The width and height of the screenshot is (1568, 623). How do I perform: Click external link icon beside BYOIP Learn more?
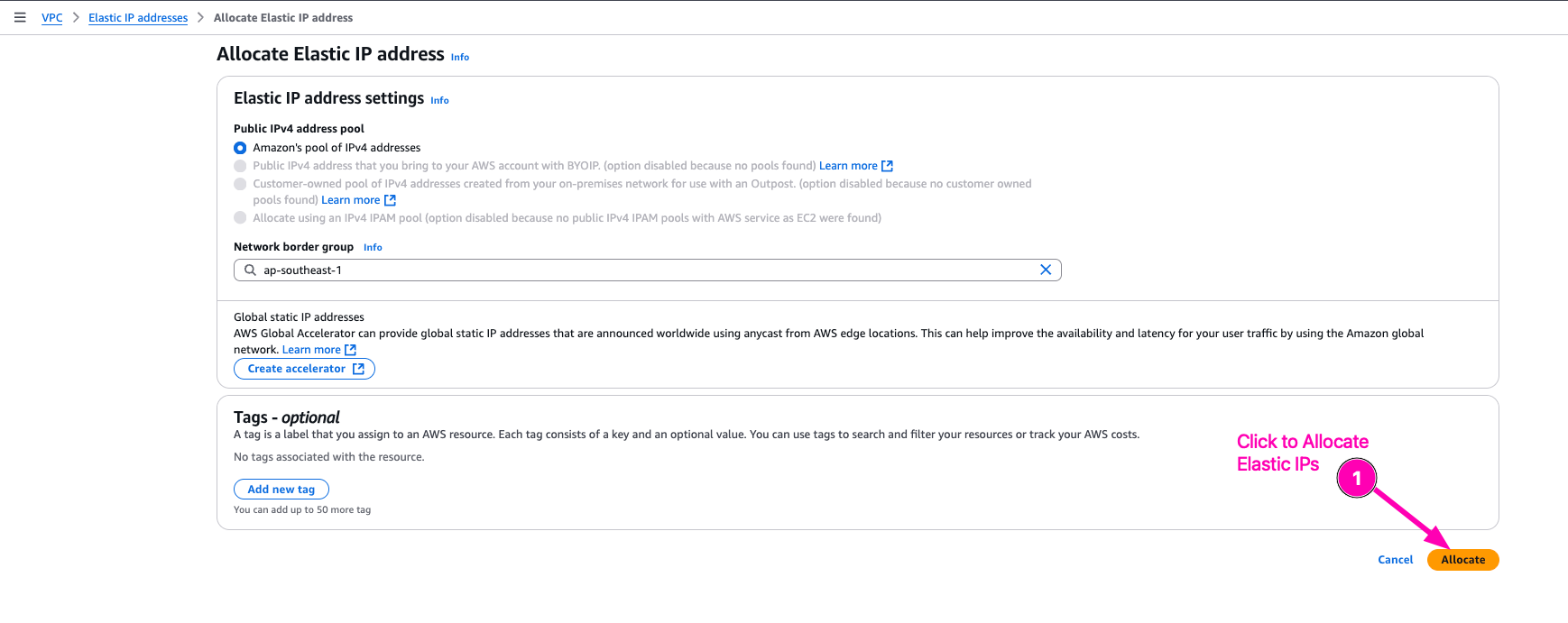(887, 166)
